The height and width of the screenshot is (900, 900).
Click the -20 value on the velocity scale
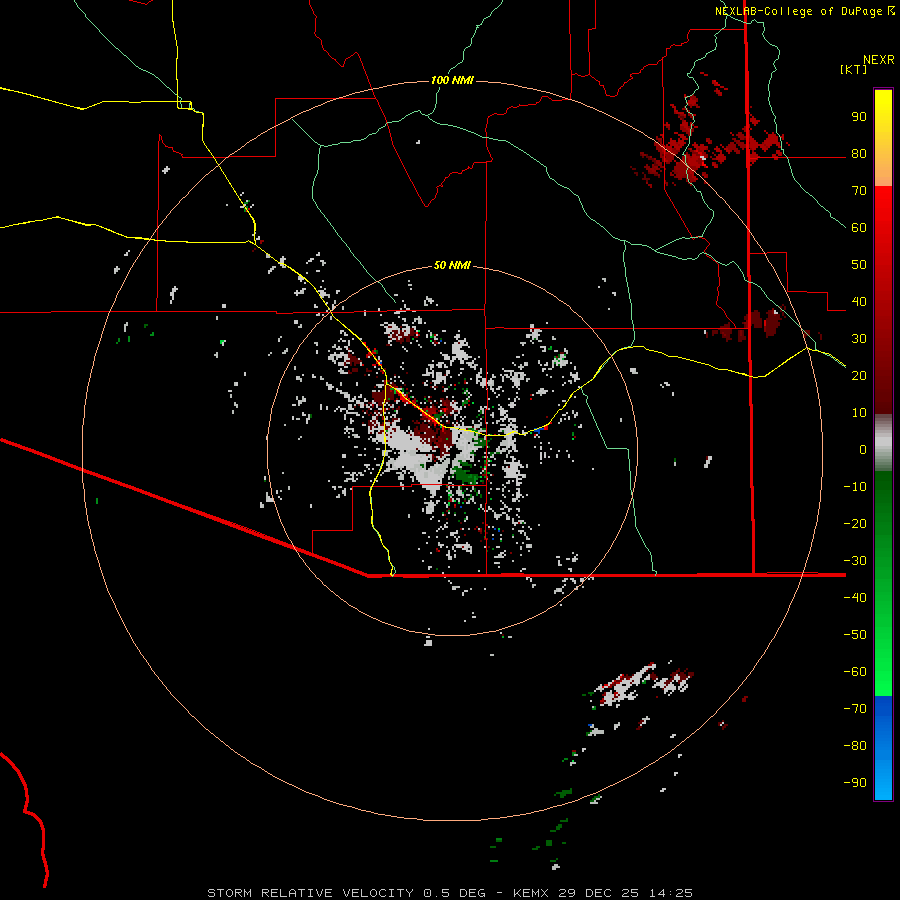tap(855, 523)
